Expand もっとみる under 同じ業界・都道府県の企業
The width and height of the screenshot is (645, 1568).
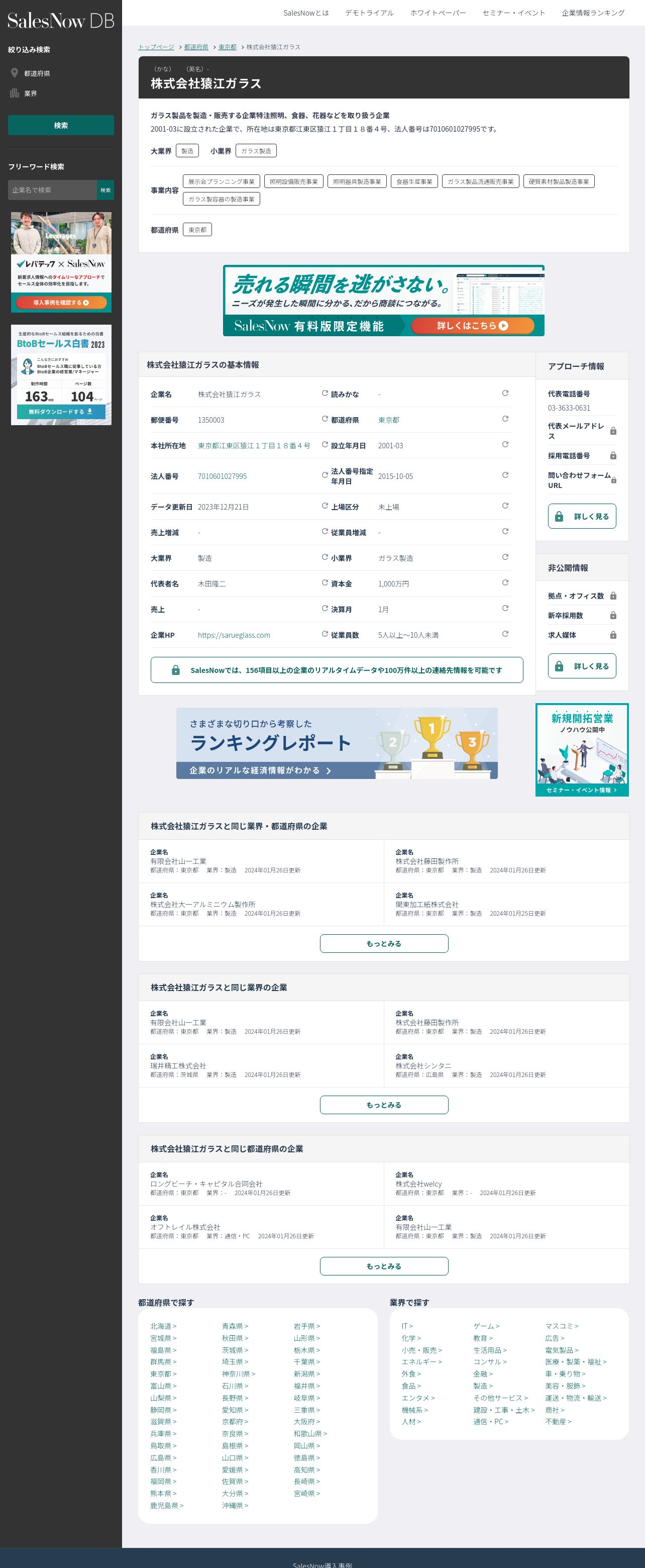384,943
